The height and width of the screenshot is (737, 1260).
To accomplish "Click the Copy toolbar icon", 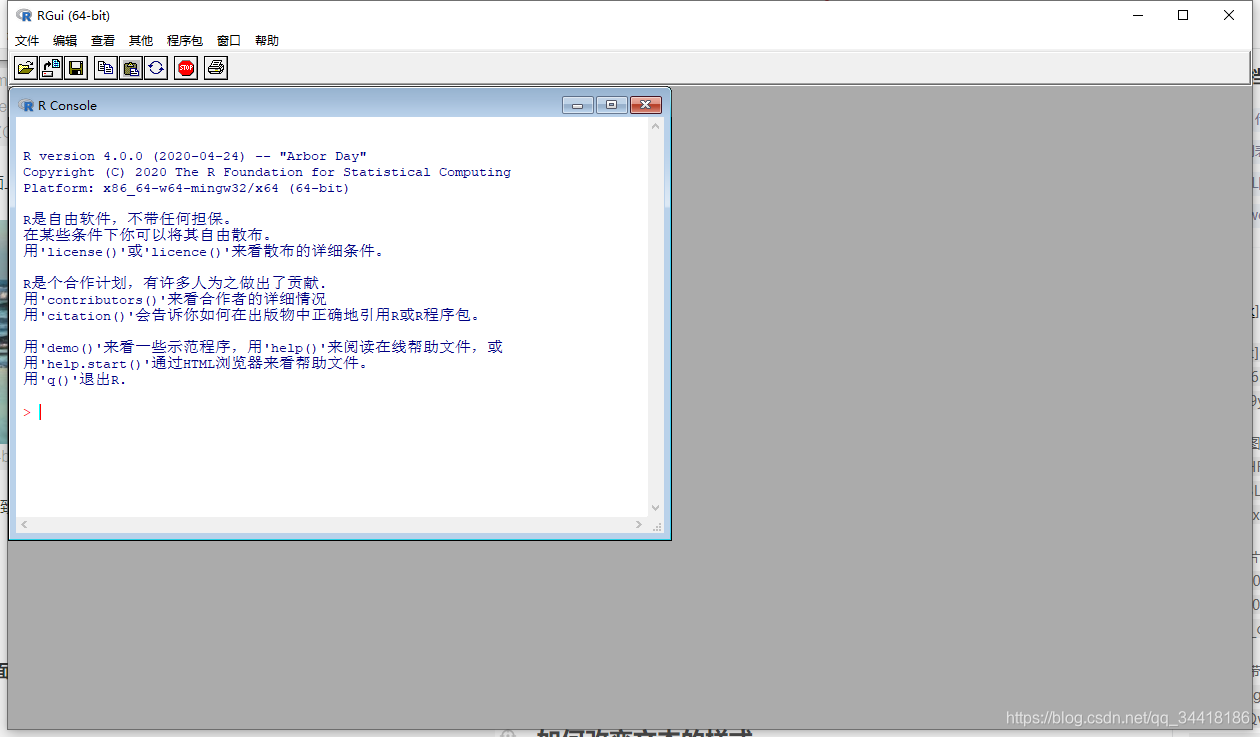I will pos(105,68).
